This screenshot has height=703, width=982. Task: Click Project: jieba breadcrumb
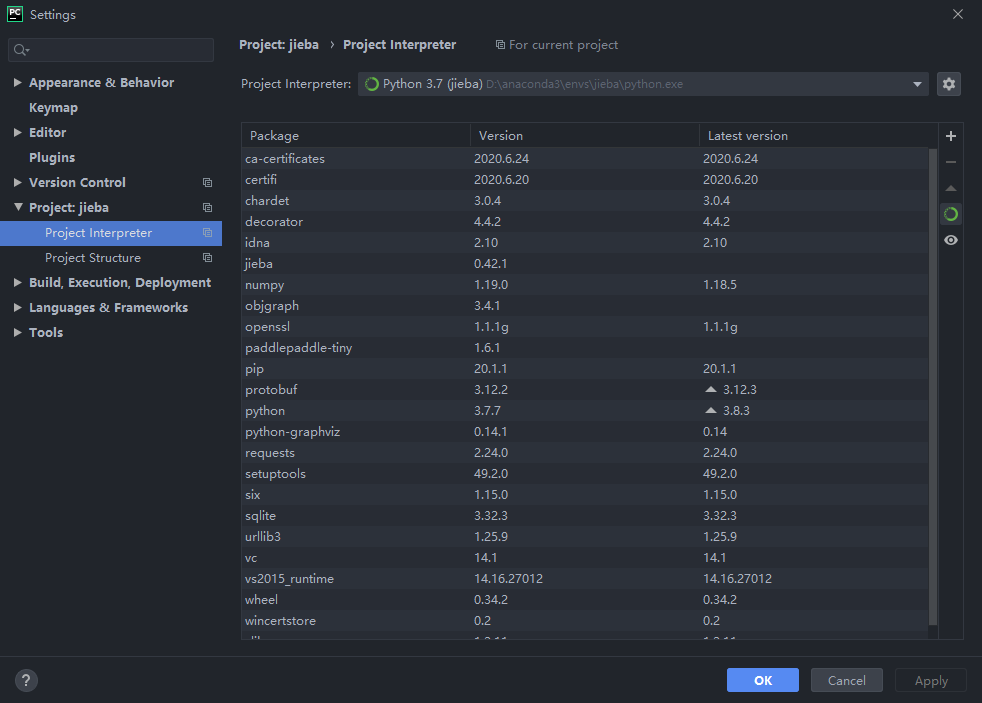pos(279,45)
